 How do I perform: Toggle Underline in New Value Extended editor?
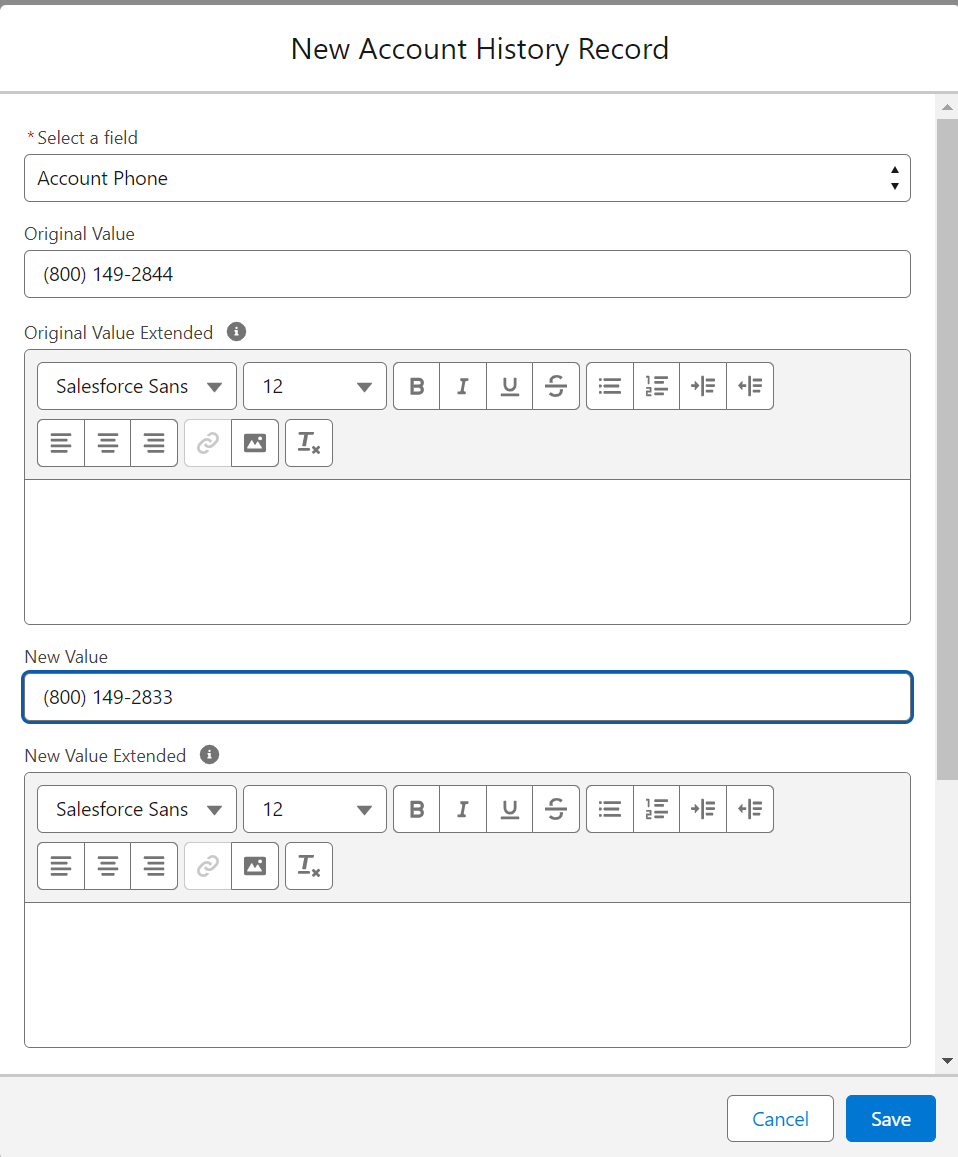(510, 809)
